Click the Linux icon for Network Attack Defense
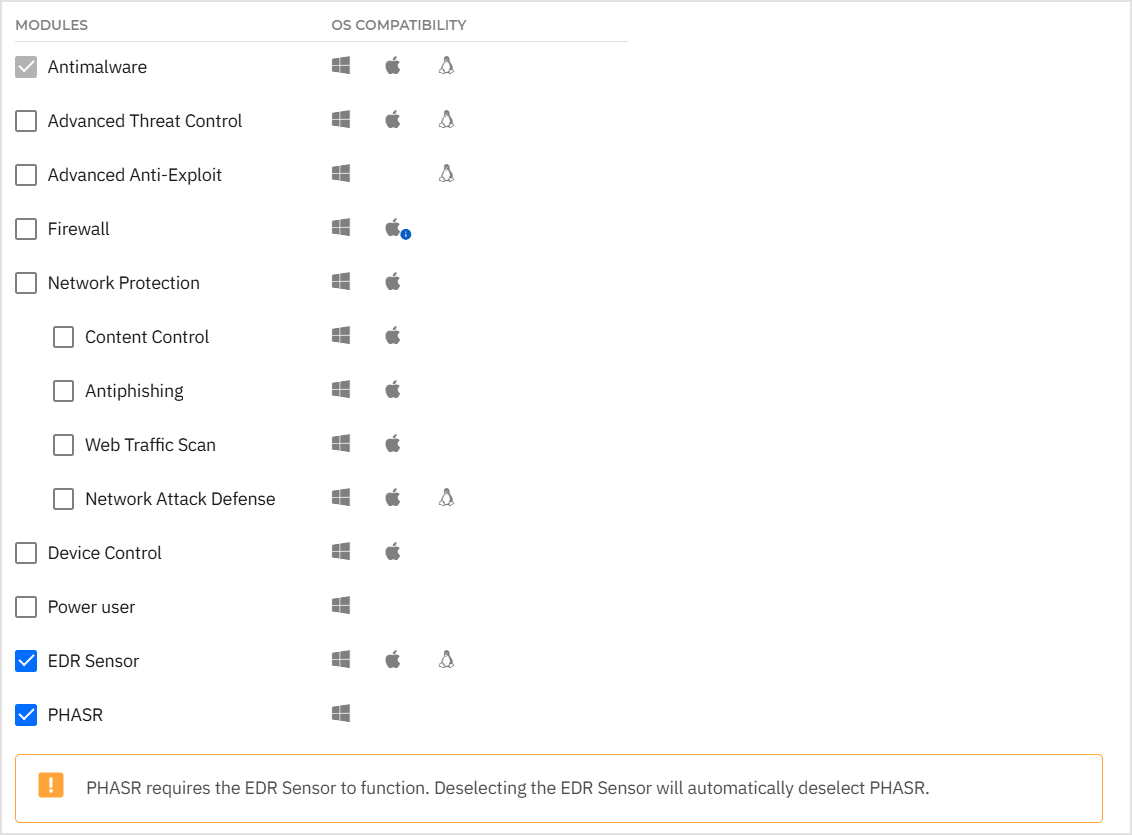This screenshot has height=835, width=1132. tap(446, 497)
